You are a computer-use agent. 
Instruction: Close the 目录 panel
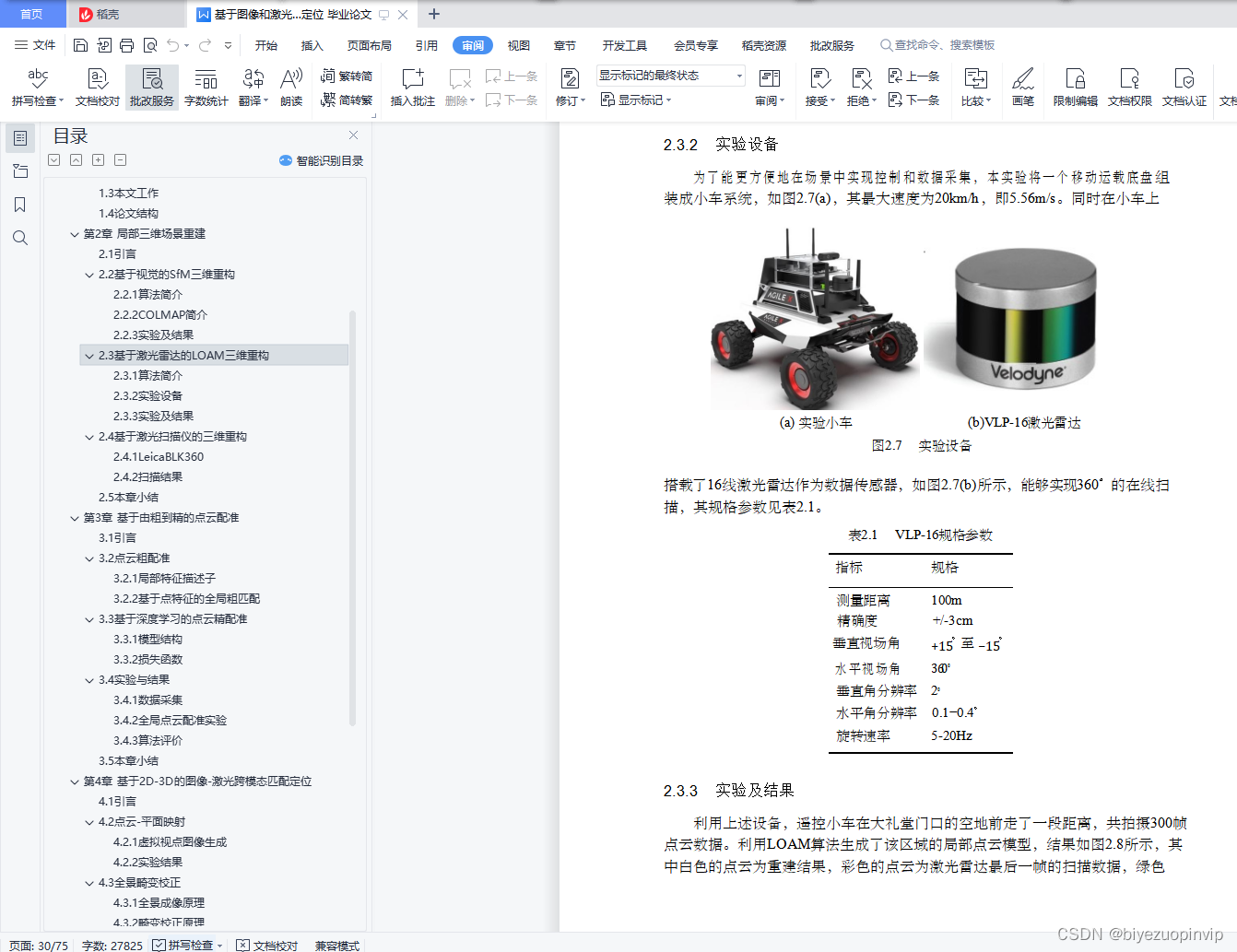(x=353, y=135)
